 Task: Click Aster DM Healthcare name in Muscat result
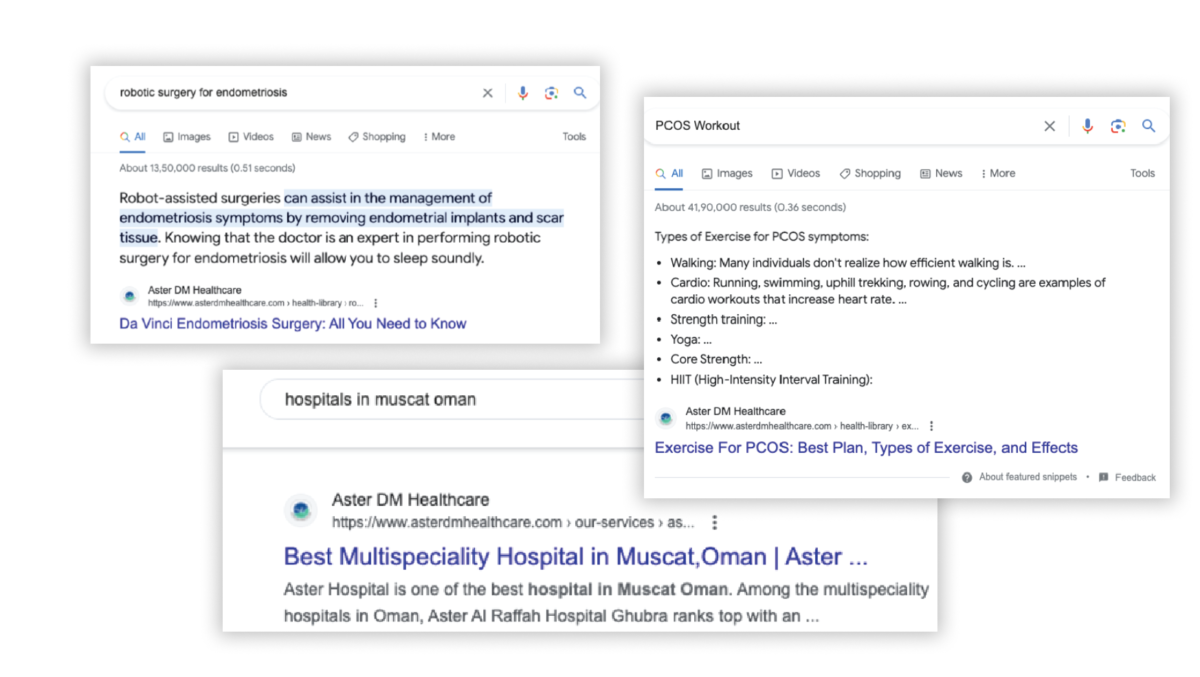411,500
